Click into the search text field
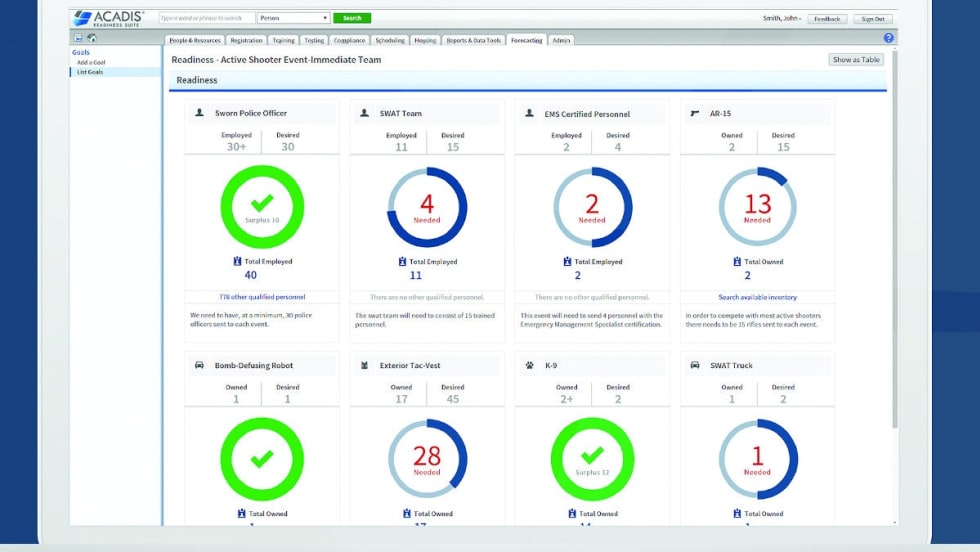Viewport: 980px width, 552px height. pyautogui.click(x=206, y=18)
